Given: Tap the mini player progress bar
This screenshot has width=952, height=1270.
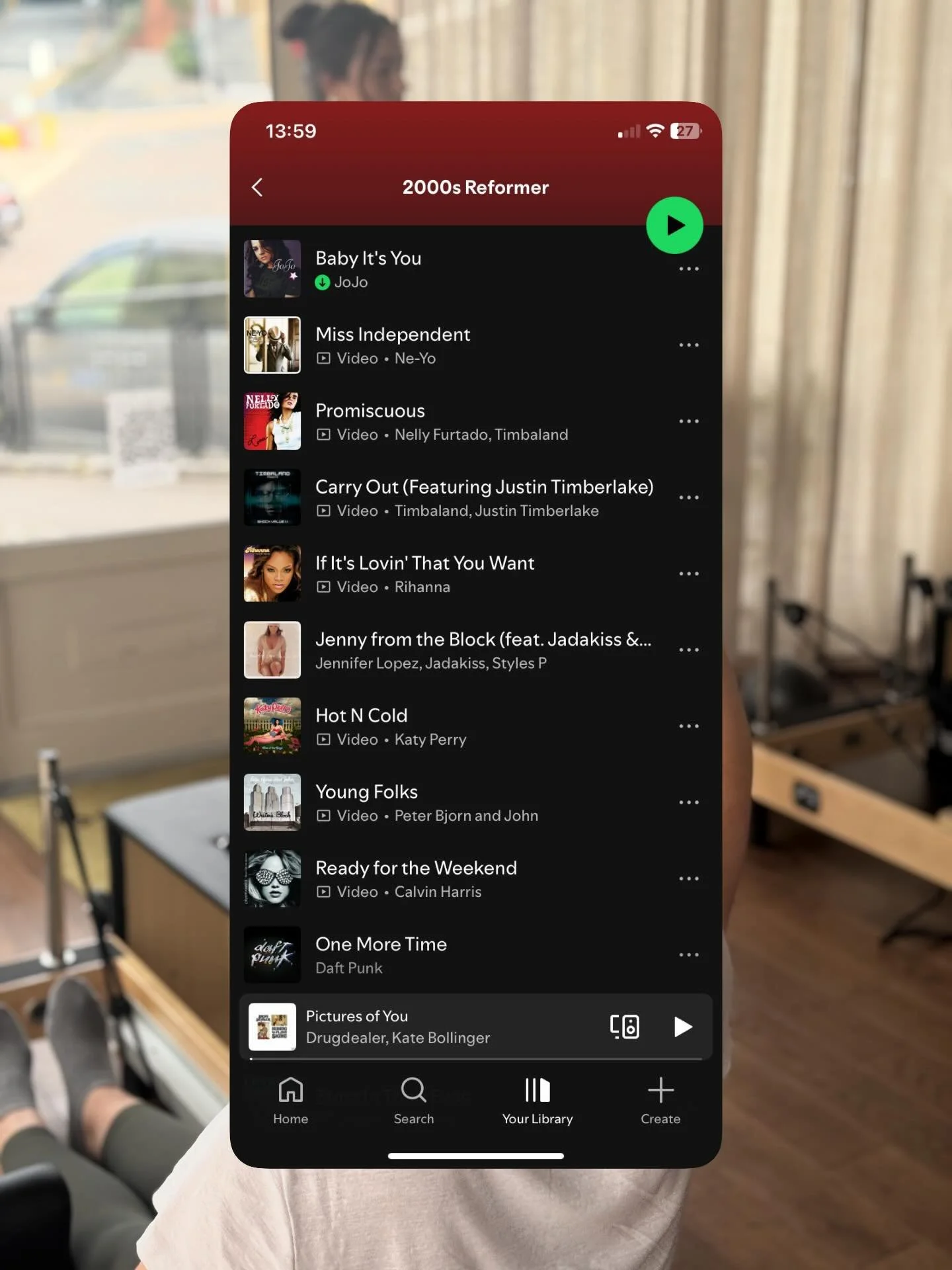Looking at the screenshot, I should tap(476, 1058).
